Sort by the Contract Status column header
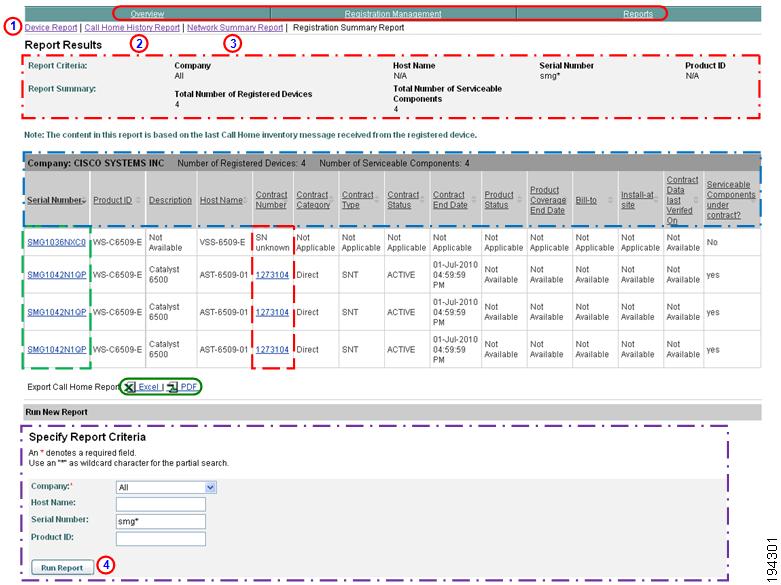Viewport: 781px width, 585px height. click(403, 200)
